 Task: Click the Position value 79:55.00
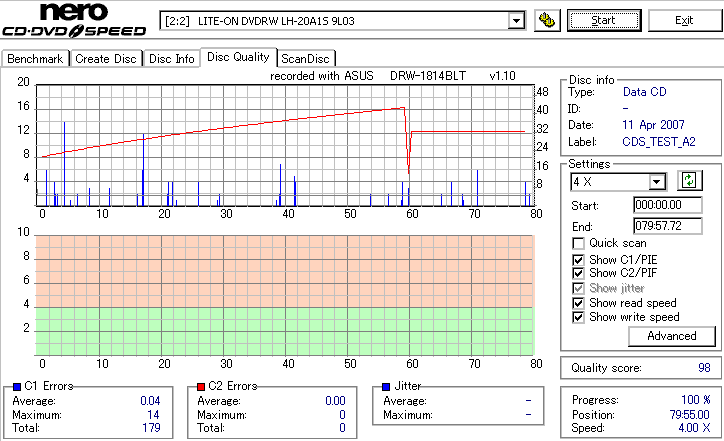[690, 415]
